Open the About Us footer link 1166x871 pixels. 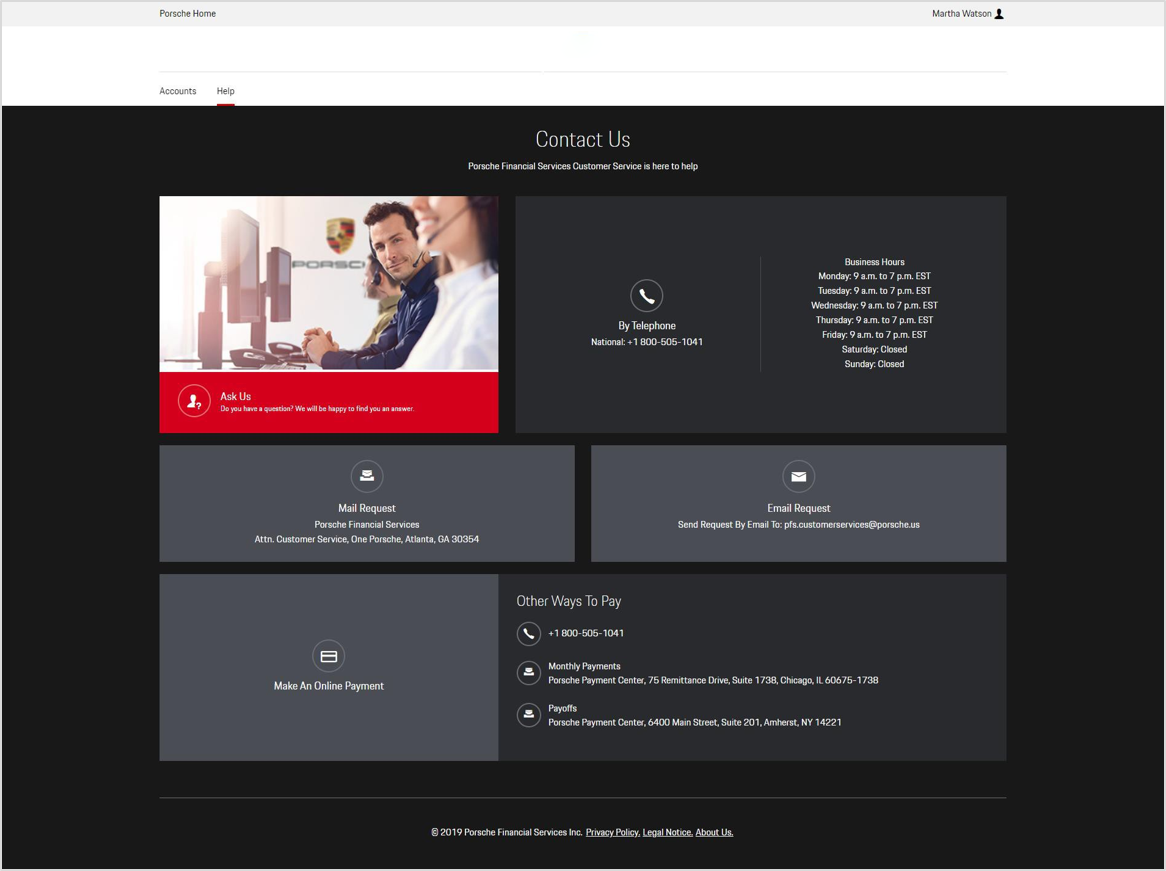(714, 832)
